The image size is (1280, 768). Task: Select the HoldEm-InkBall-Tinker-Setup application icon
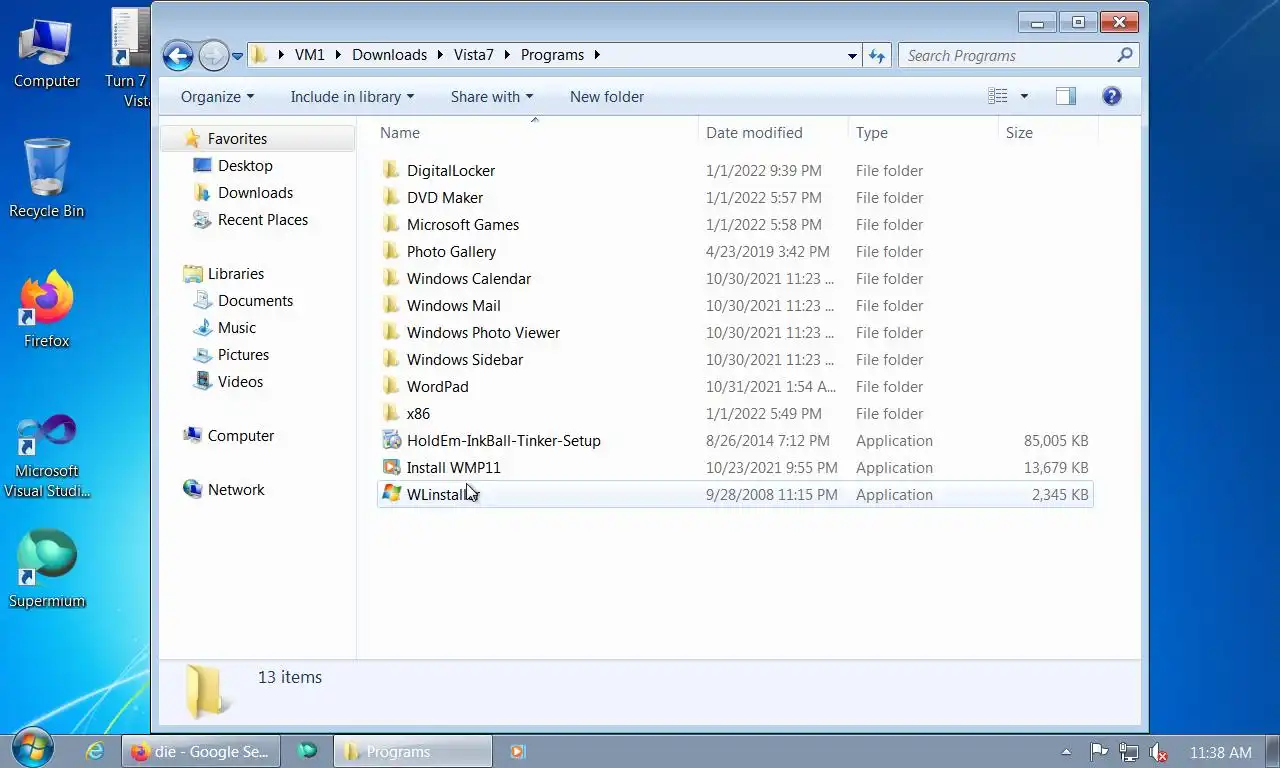[391, 440]
